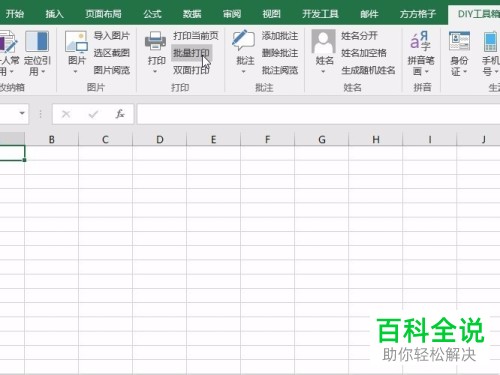Switch to the 数据 tab
500x375 pixels.
192,14
